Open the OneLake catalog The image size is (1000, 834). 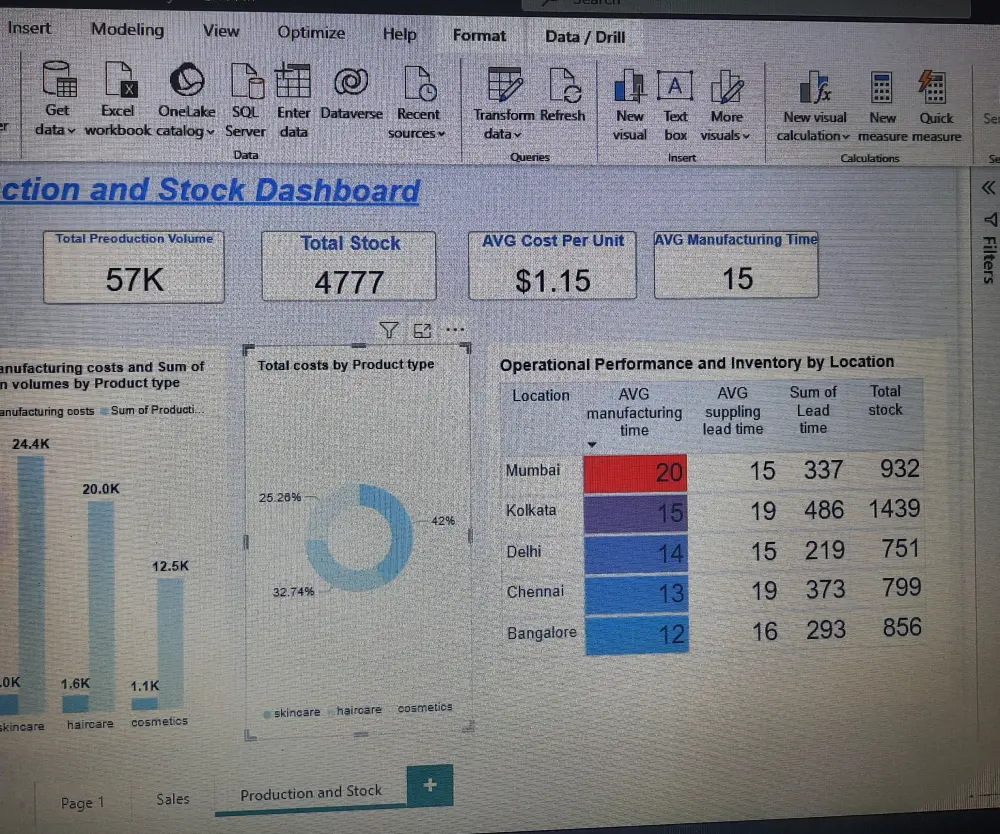pyautogui.click(x=186, y=100)
